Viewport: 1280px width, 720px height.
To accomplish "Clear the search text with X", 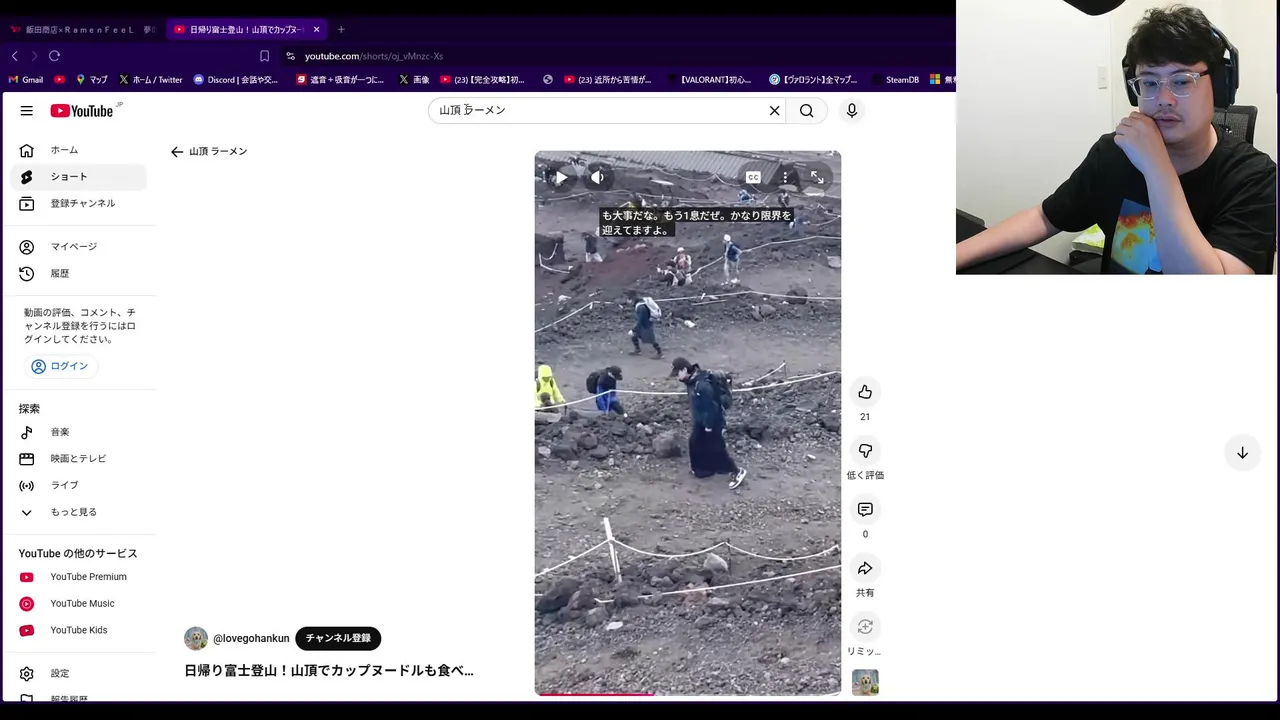I will point(774,111).
